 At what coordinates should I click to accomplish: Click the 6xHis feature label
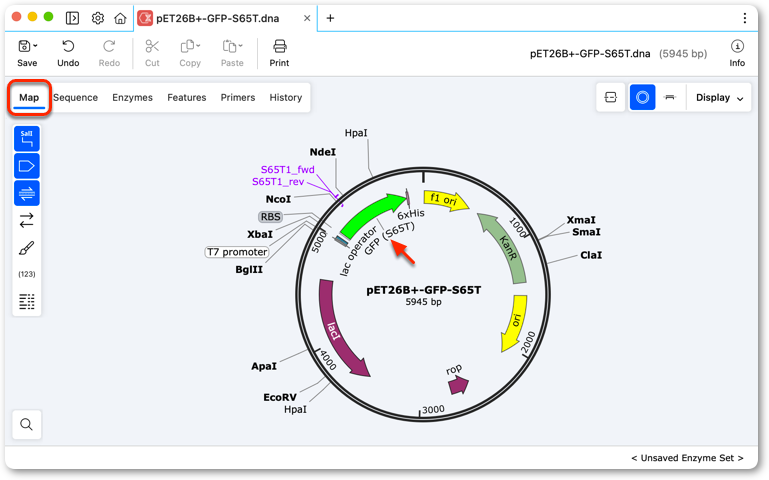click(x=411, y=214)
